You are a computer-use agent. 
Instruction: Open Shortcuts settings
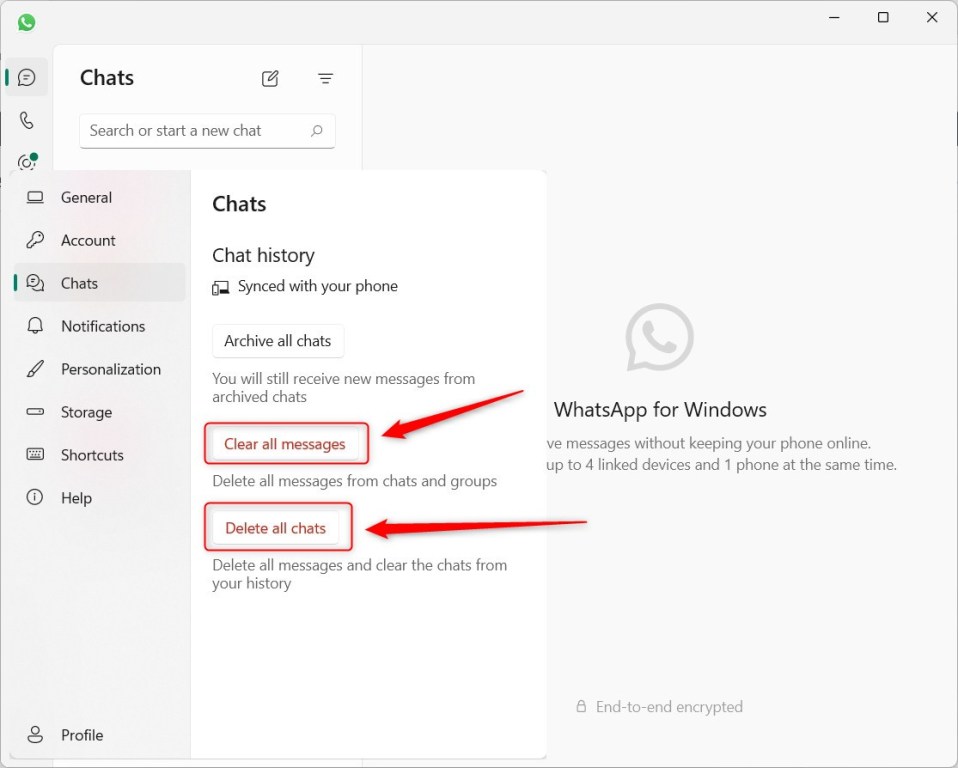pyautogui.click(x=92, y=455)
